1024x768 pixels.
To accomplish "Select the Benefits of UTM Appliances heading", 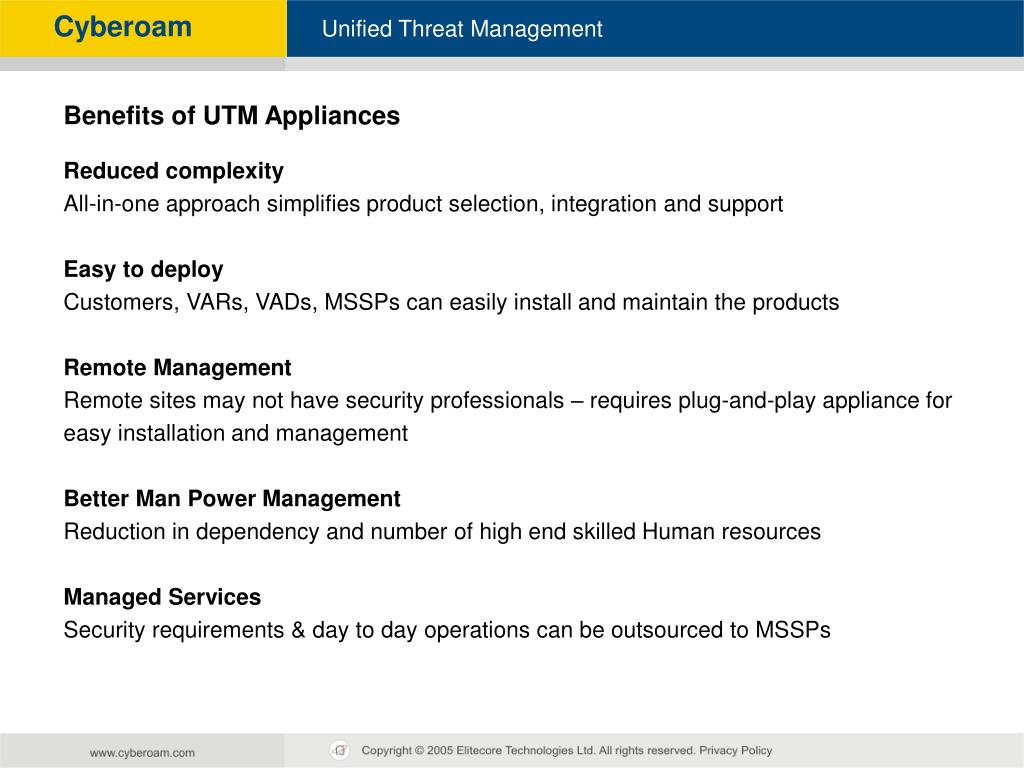I will pyautogui.click(x=232, y=116).
